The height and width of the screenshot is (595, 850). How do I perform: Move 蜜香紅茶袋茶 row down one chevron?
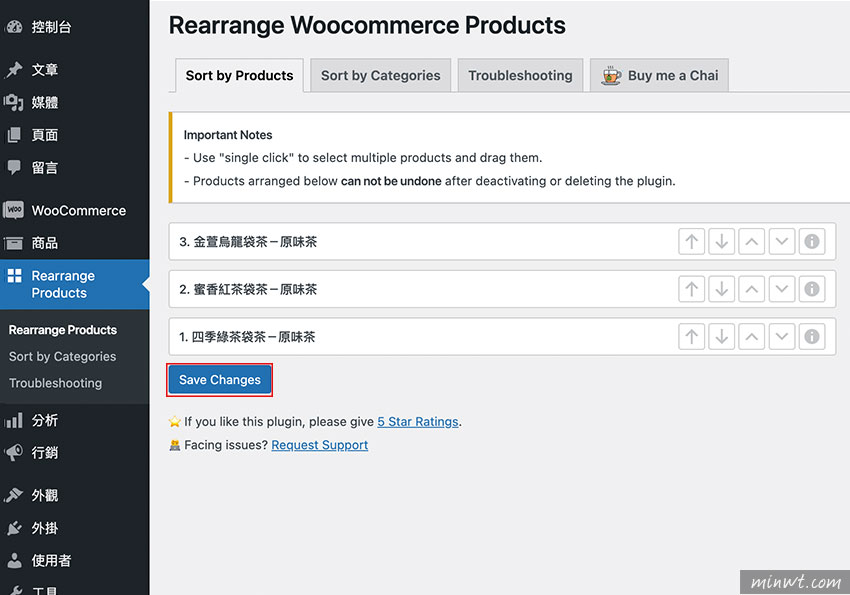tap(782, 289)
